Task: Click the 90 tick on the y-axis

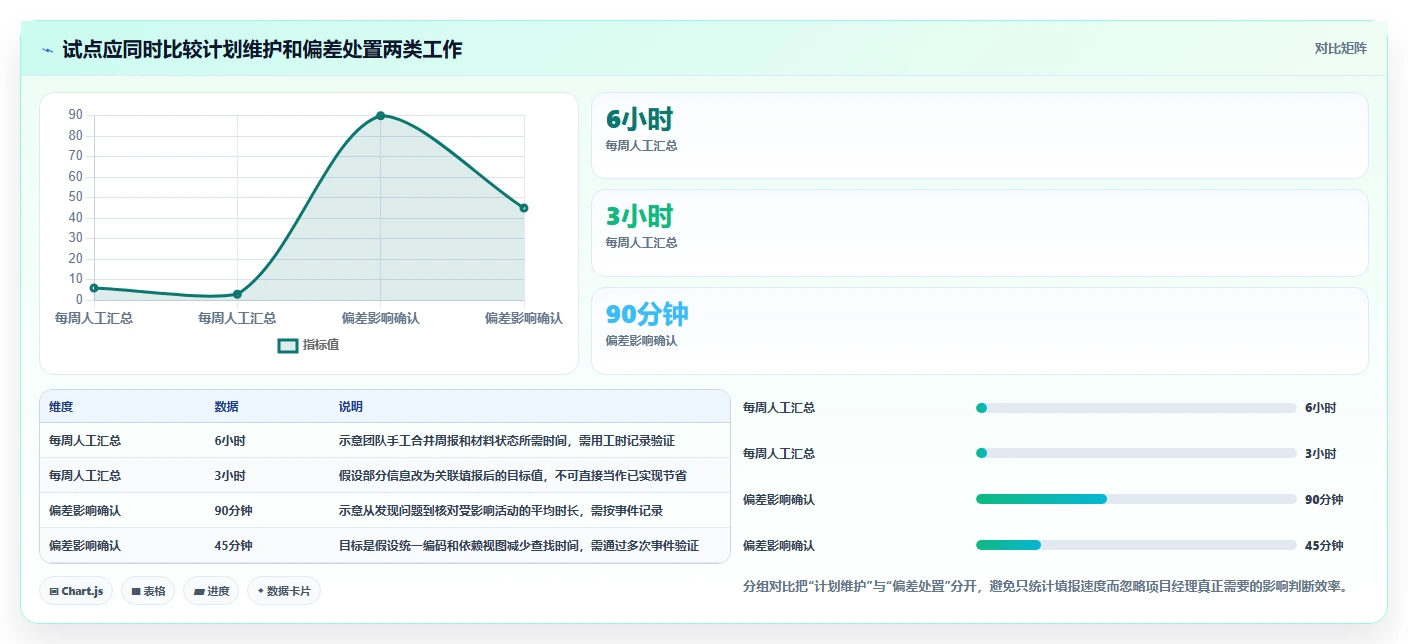Action: coord(75,115)
